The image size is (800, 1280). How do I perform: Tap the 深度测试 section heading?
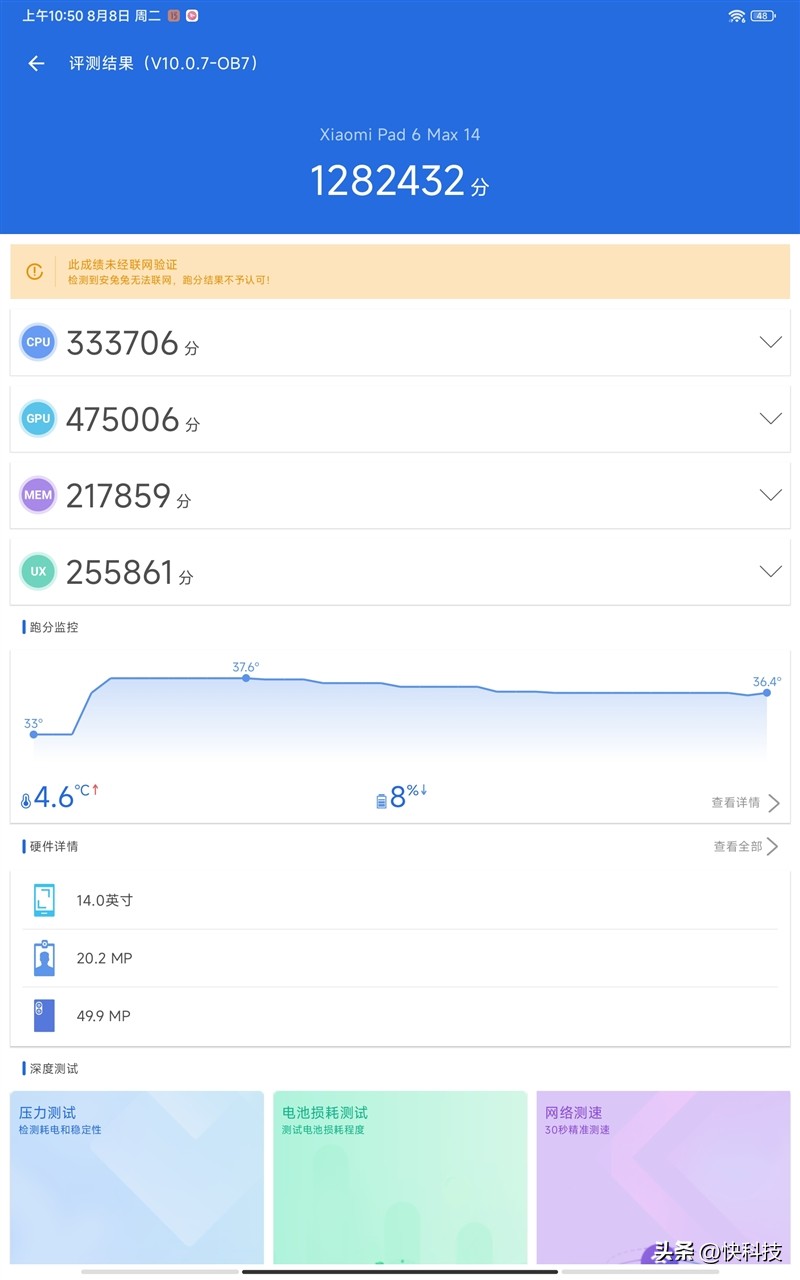(54, 1068)
